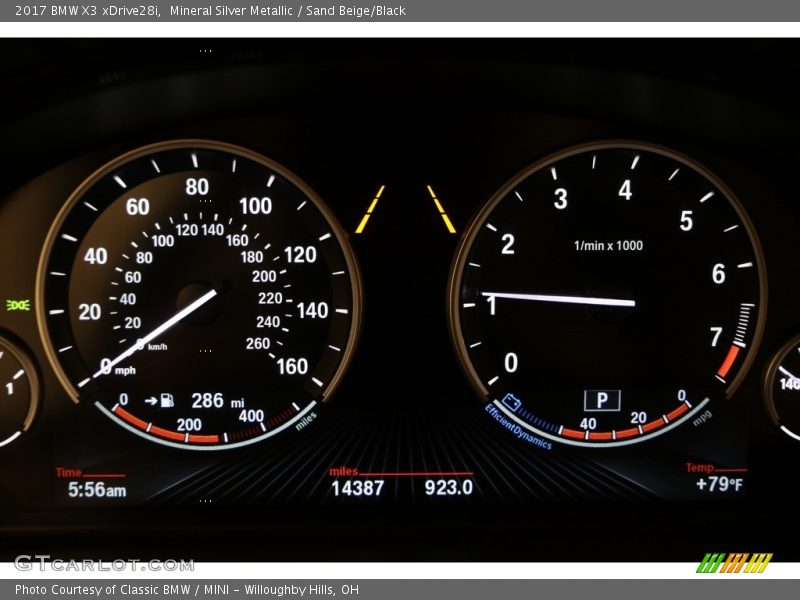
Task: Click the red Time label
Action: pyautogui.click(x=68, y=472)
